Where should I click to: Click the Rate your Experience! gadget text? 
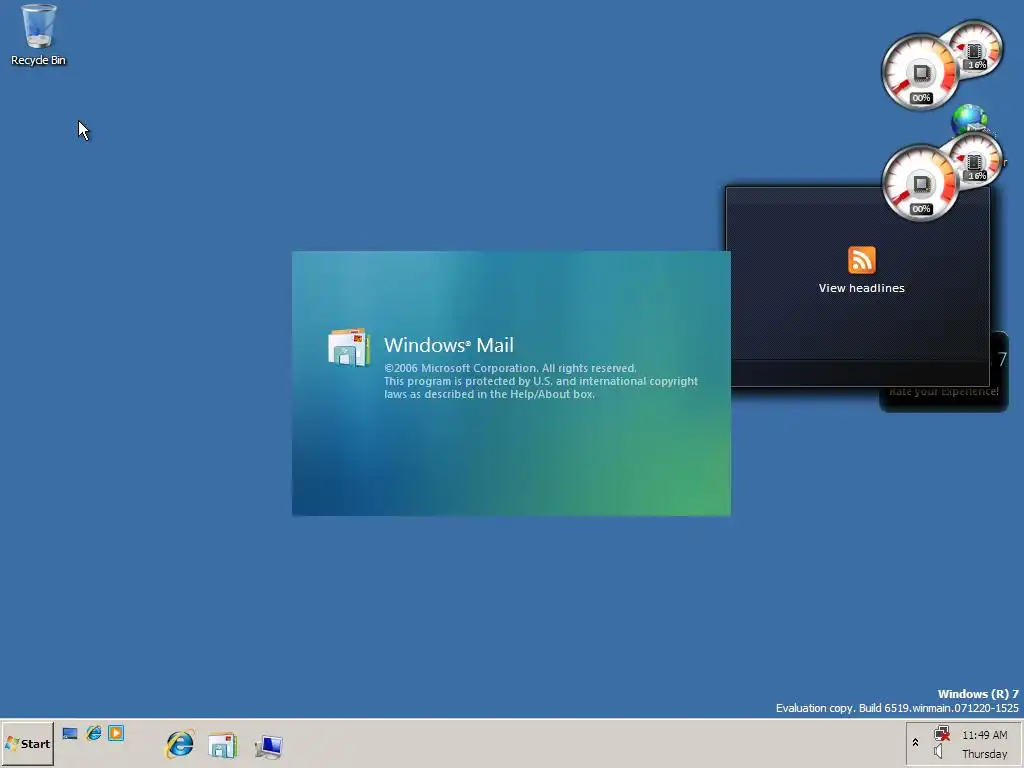[944, 392]
